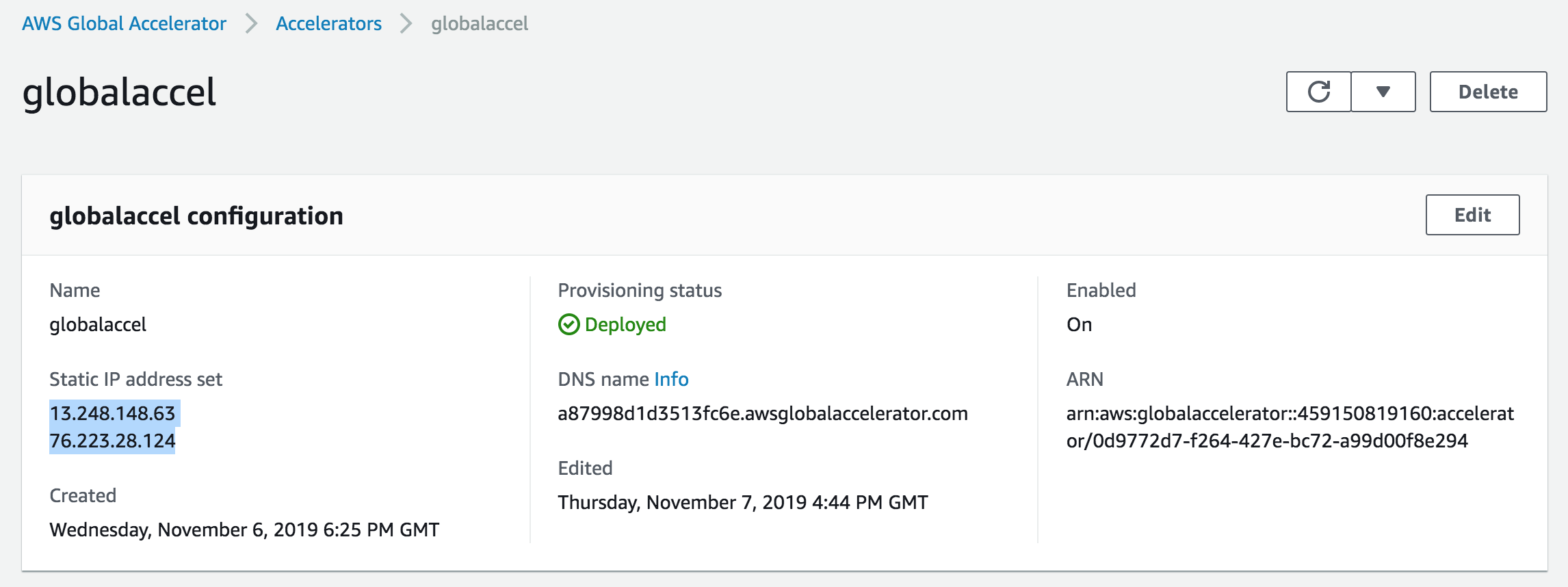The image size is (1568, 587).
Task: Click the Created date value
Action: (244, 530)
